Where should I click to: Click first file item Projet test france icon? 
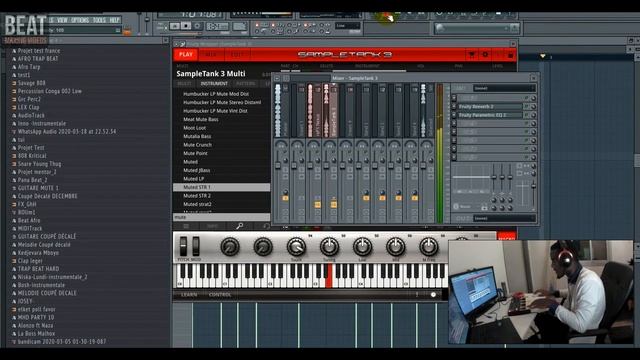14,51
